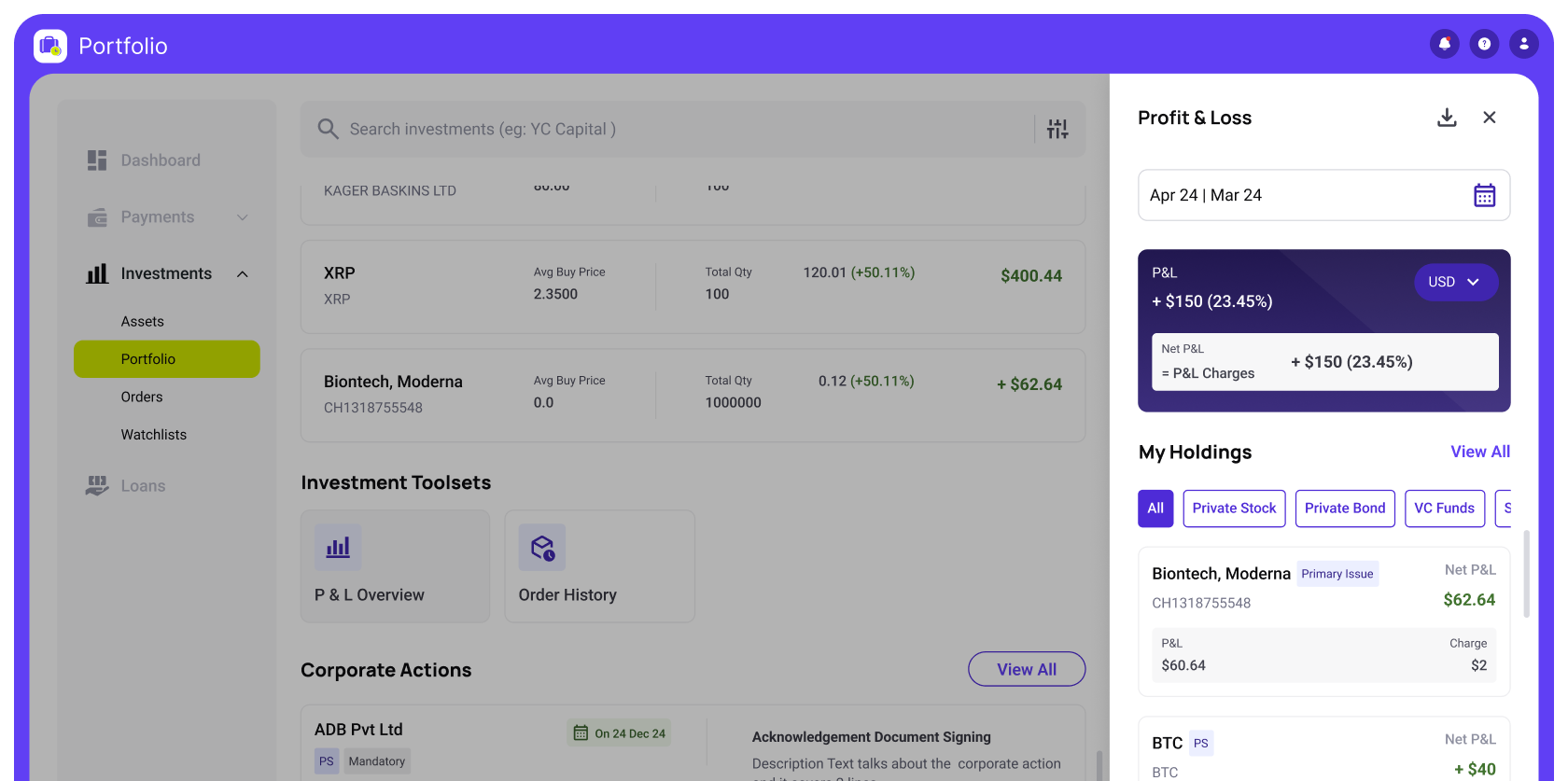The height and width of the screenshot is (781, 1568).
Task: Click the $400.44 XRP value
Action: click(x=1031, y=276)
